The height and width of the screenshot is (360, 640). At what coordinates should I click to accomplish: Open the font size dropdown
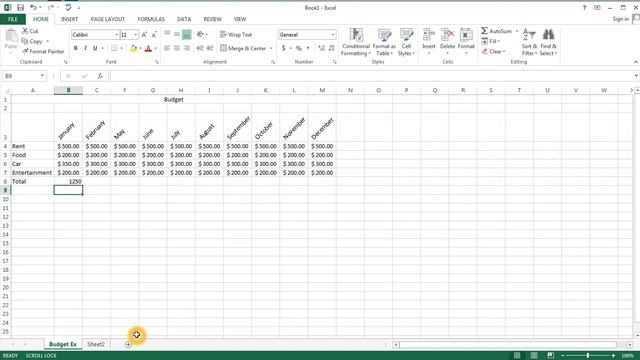tap(136, 35)
